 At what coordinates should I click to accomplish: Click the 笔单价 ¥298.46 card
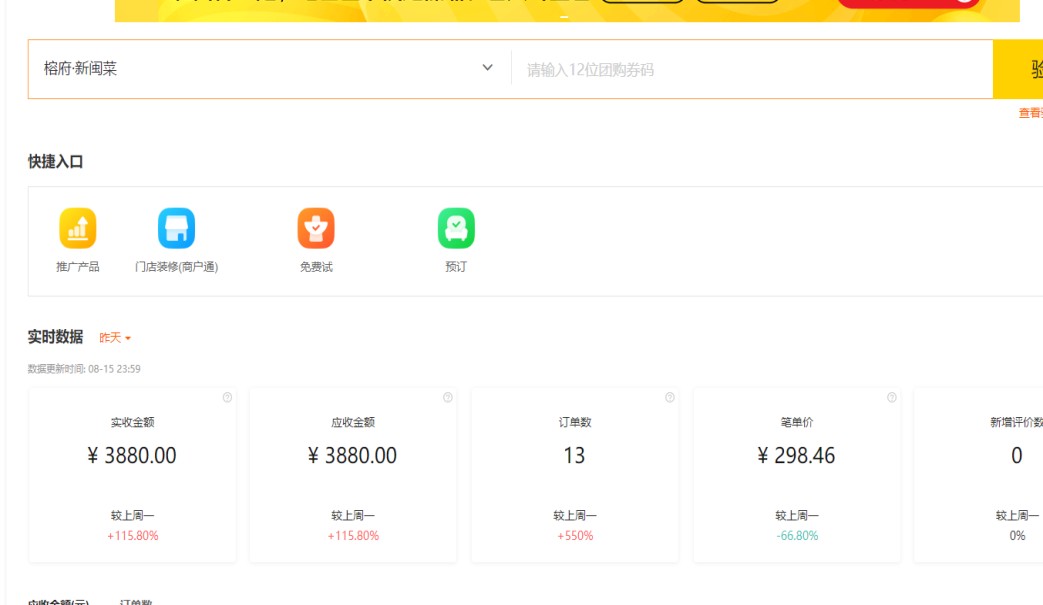tap(796, 476)
